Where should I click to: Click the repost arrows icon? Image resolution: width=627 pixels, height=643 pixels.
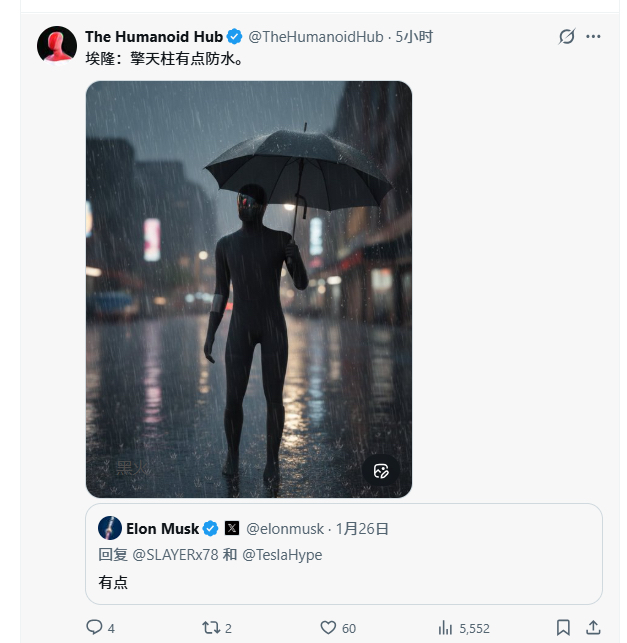point(211,627)
